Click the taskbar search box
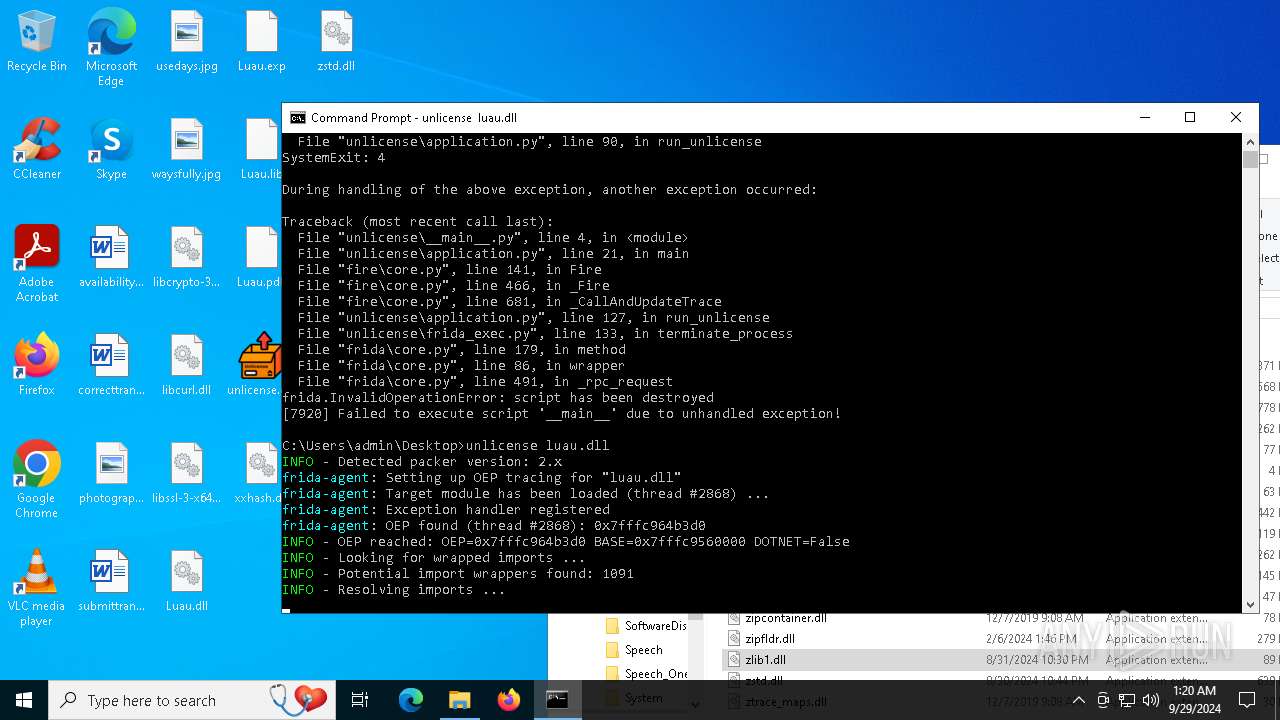The image size is (1280, 720). [192, 700]
